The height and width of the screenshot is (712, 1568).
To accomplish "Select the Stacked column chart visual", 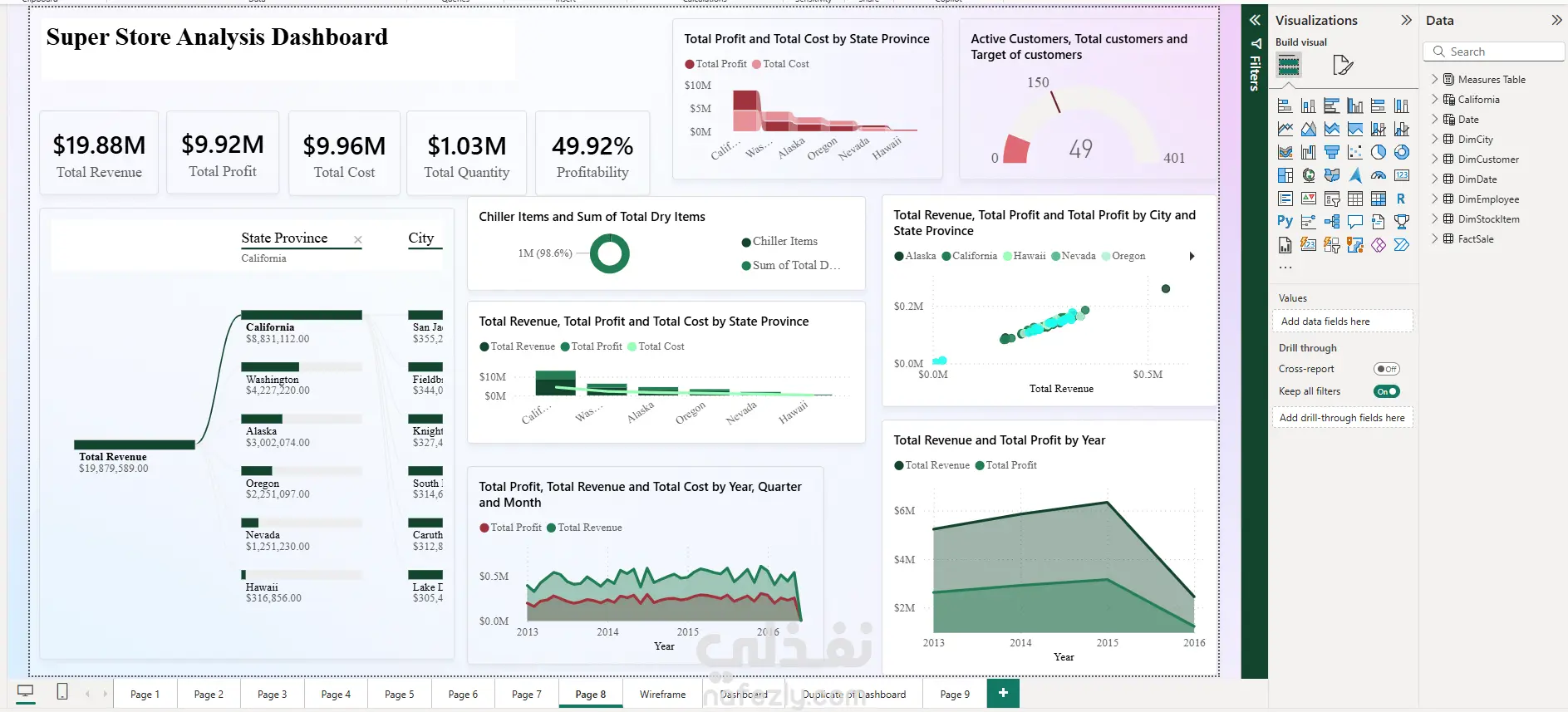I will 1308,106.
